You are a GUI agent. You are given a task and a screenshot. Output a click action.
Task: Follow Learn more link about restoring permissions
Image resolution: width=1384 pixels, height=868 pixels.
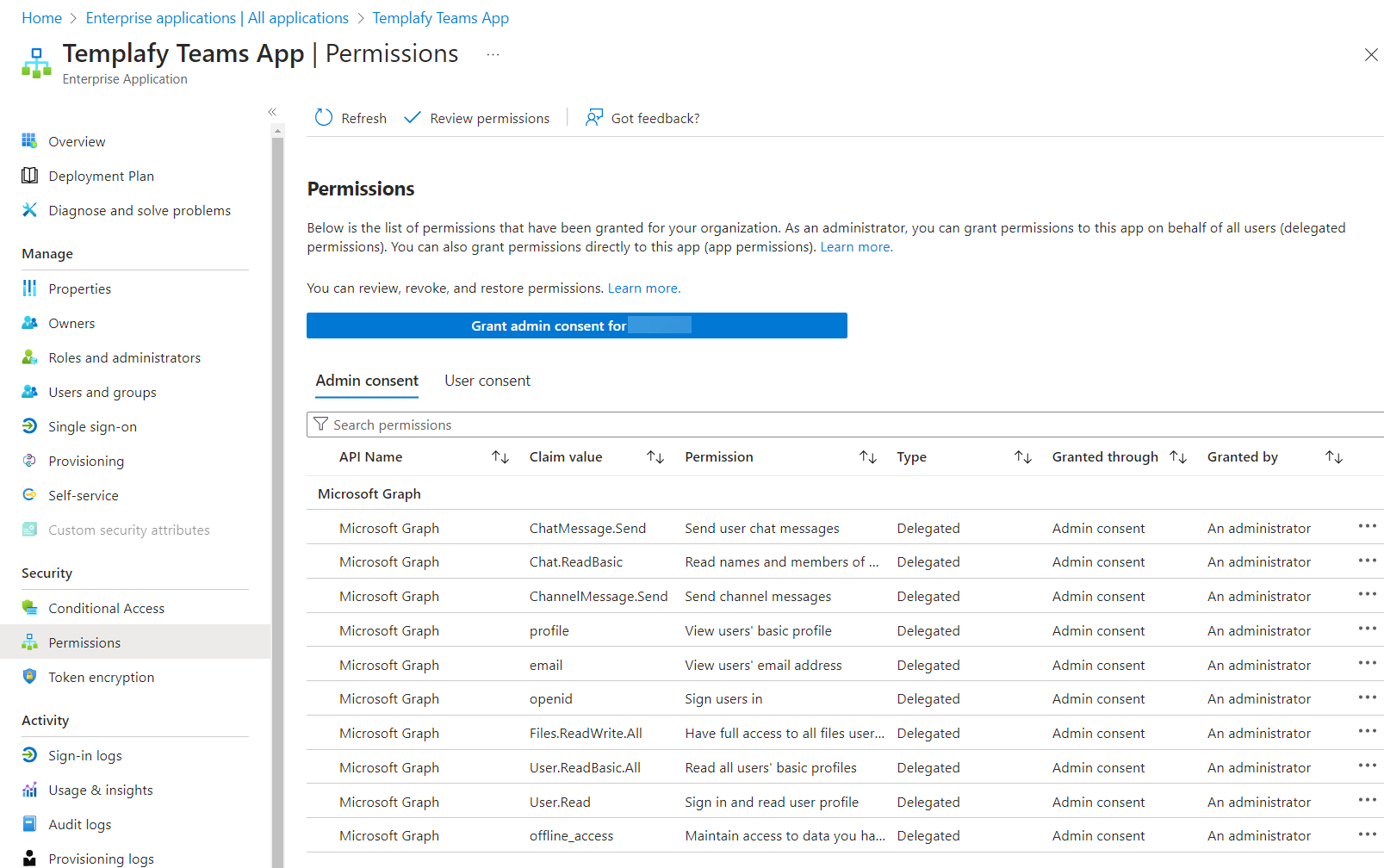pos(644,288)
